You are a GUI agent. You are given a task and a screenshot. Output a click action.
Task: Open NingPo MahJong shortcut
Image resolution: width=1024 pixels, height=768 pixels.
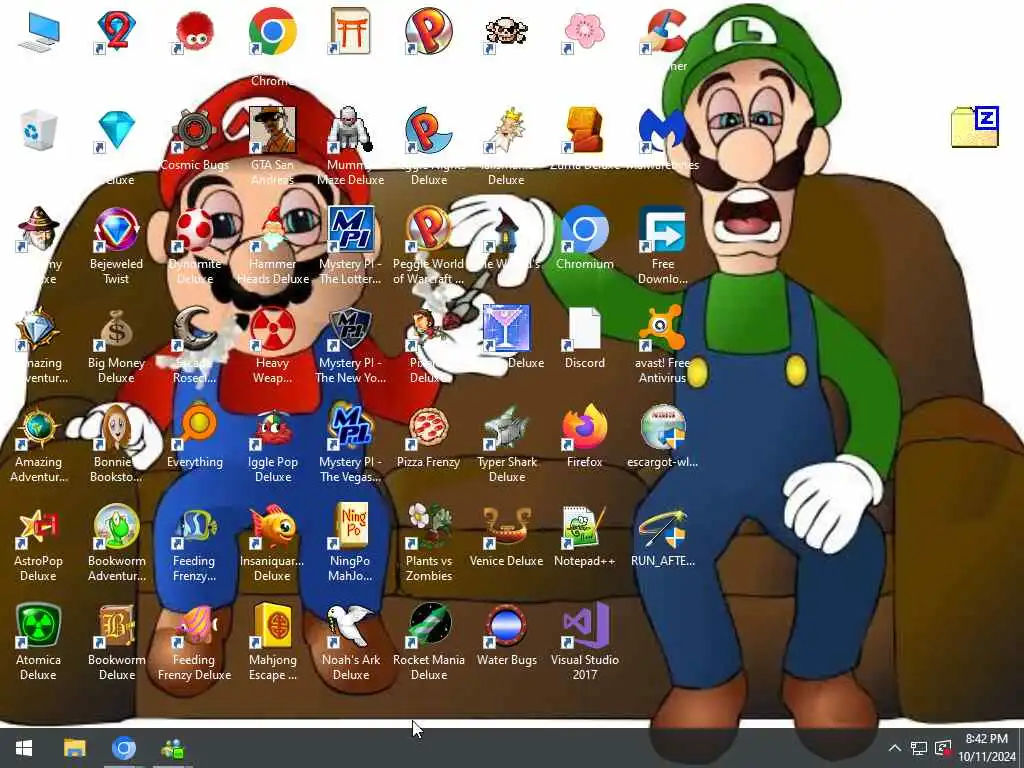(x=350, y=527)
